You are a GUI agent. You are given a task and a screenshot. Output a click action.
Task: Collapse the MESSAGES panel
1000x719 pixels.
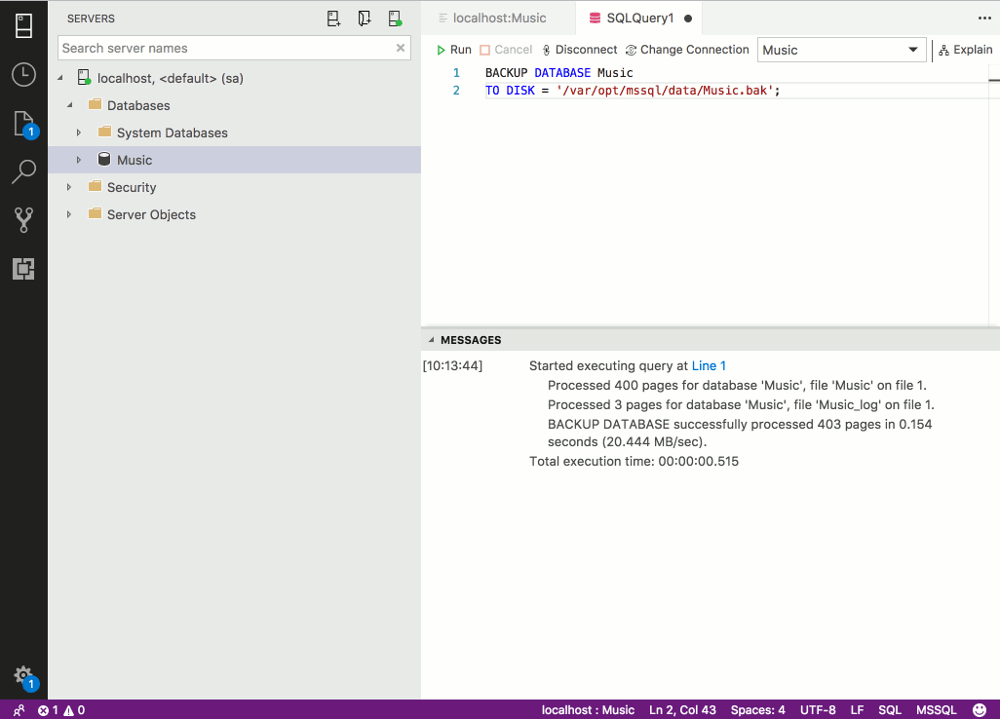click(432, 340)
